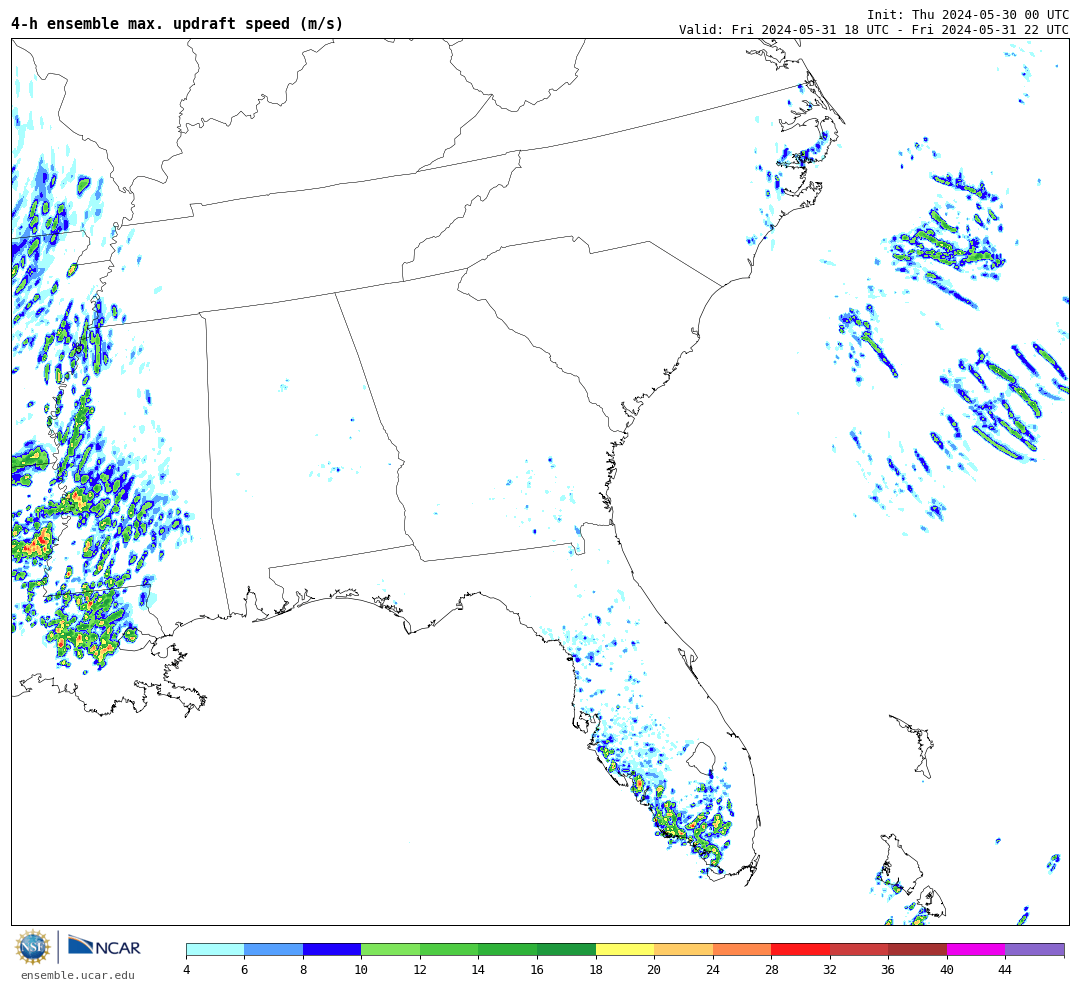
Task: Click colorbar tick label '28'
Action: pos(771,970)
